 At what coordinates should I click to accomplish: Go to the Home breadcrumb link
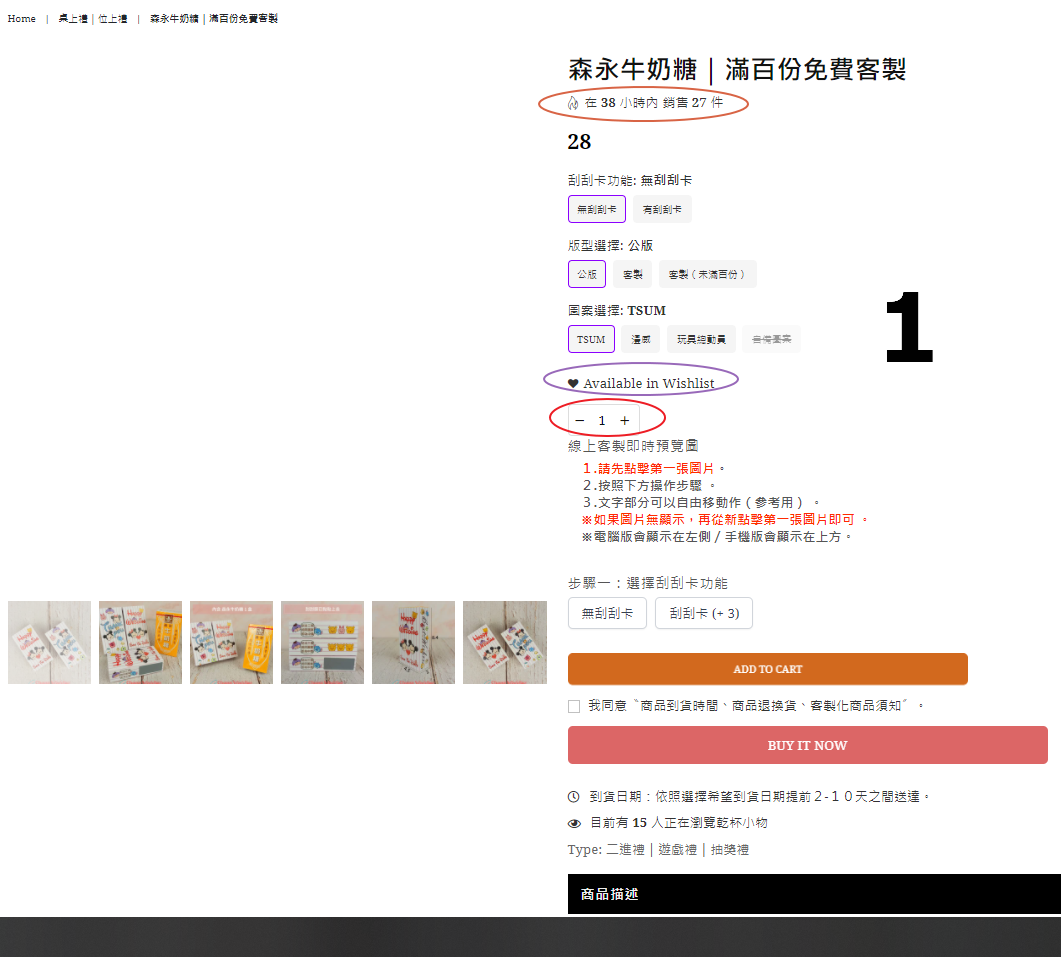point(22,18)
